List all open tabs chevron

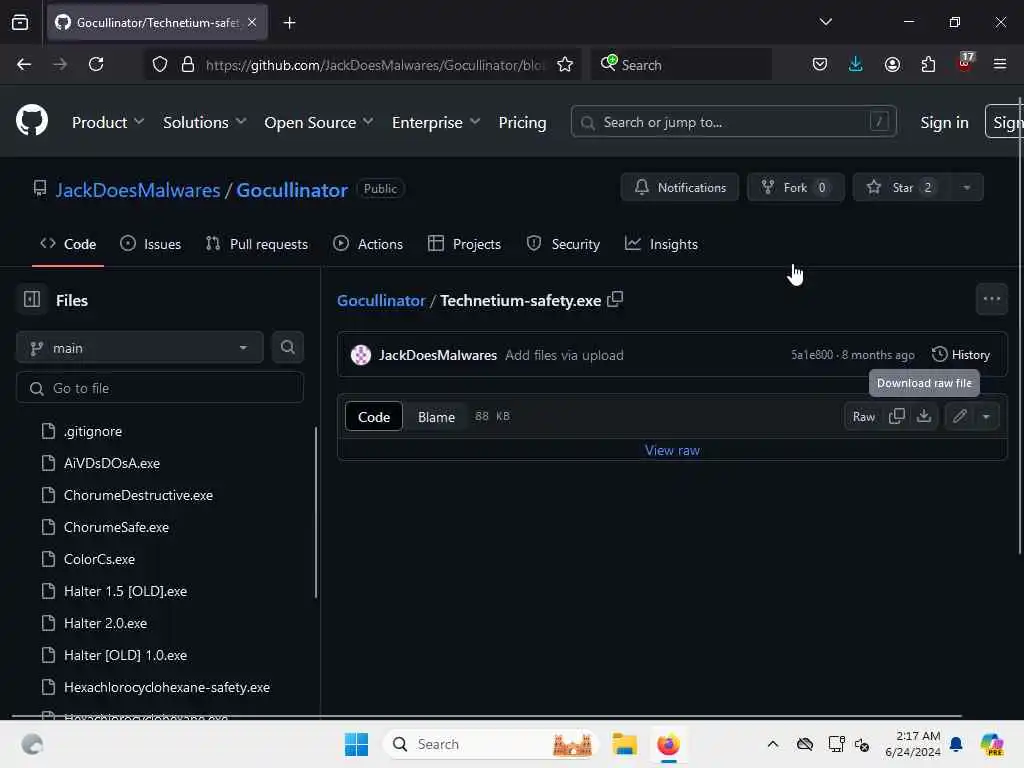coord(825,22)
